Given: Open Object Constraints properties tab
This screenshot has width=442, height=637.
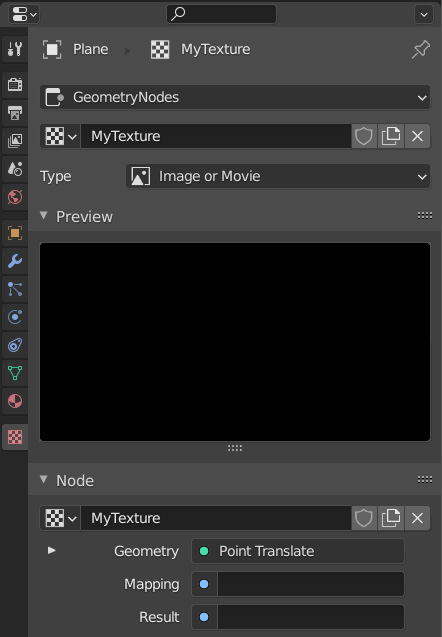Looking at the screenshot, I should point(15,345).
